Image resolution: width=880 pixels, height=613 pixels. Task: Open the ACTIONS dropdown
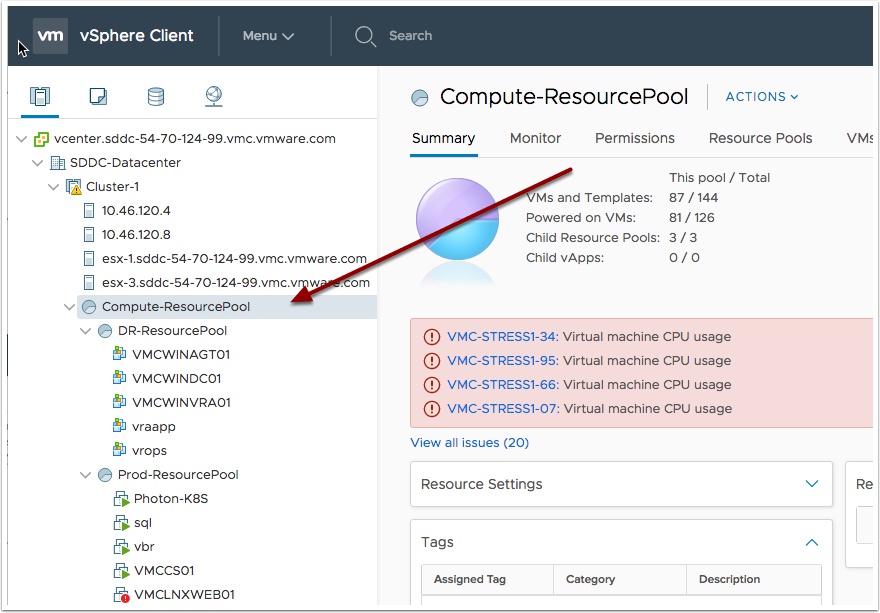tap(762, 97)
